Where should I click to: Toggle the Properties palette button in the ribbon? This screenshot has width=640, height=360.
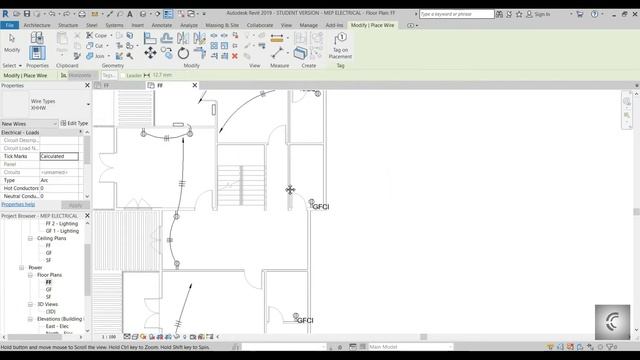37,53
